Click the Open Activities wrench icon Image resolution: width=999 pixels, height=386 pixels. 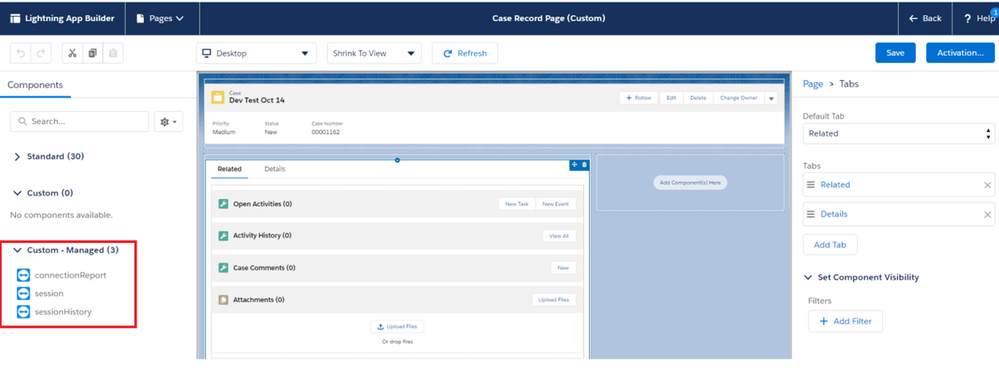(223, 204)
